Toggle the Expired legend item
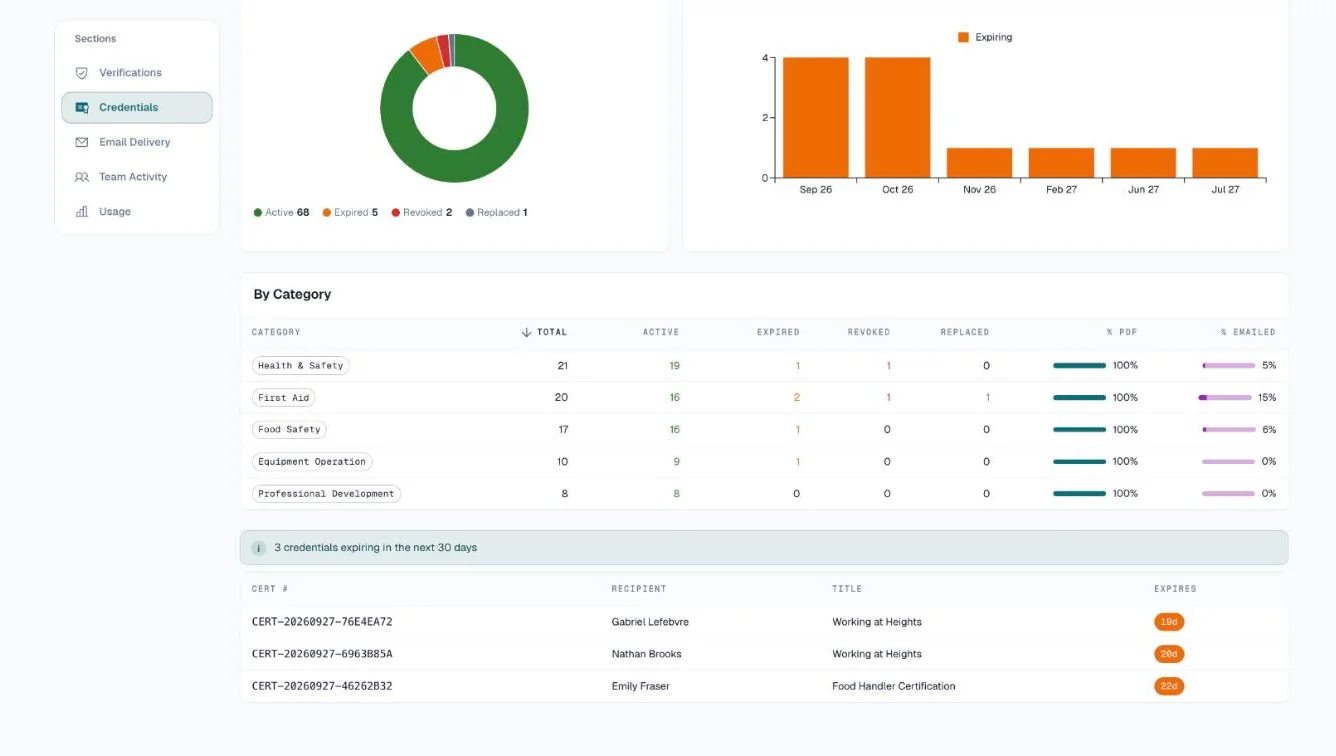 click(x=350, y=213)
